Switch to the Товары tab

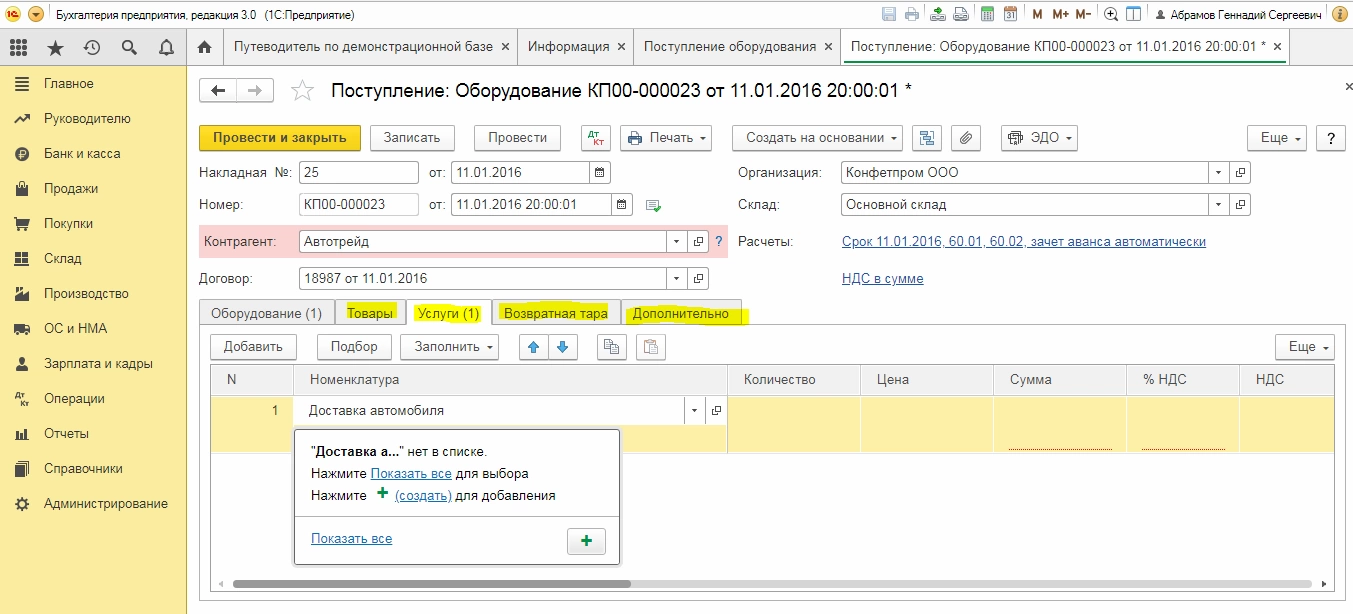coord(370,313)
